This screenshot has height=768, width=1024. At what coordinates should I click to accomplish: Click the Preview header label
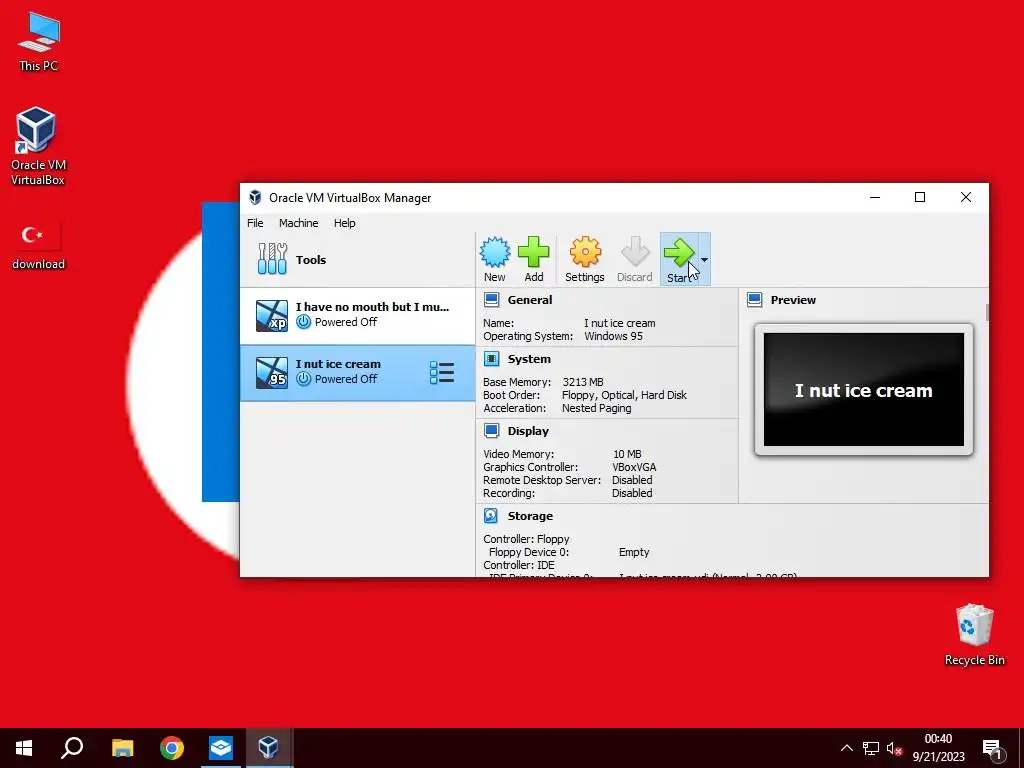793,300
